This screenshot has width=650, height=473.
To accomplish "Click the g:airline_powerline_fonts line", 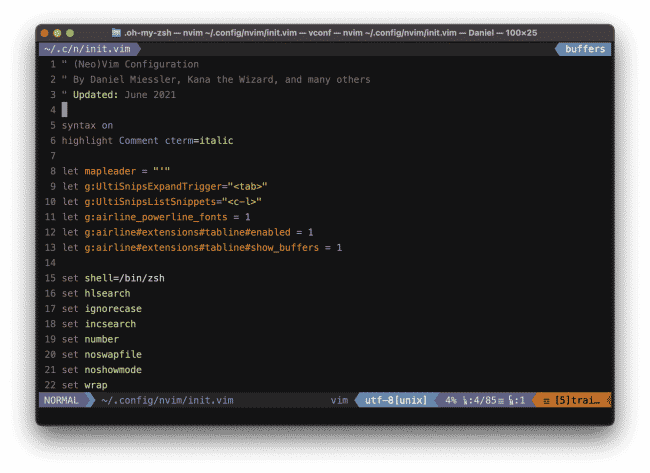I will click(156, 217).
